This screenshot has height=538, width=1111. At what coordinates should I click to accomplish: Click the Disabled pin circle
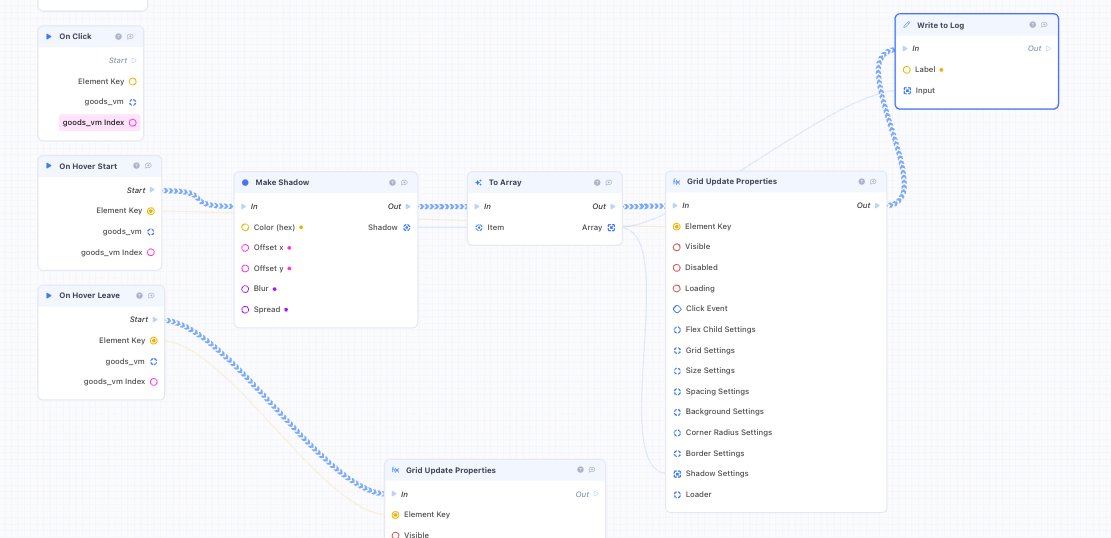[x=677, y=268]
